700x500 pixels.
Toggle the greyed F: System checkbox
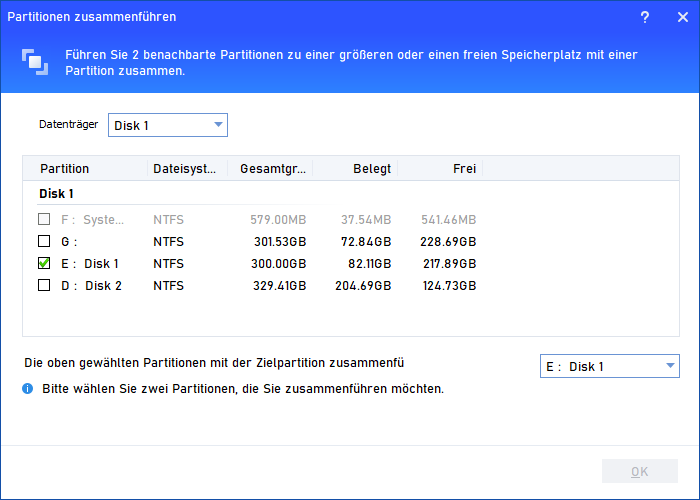pyautogui.click(x=44, y=220)
